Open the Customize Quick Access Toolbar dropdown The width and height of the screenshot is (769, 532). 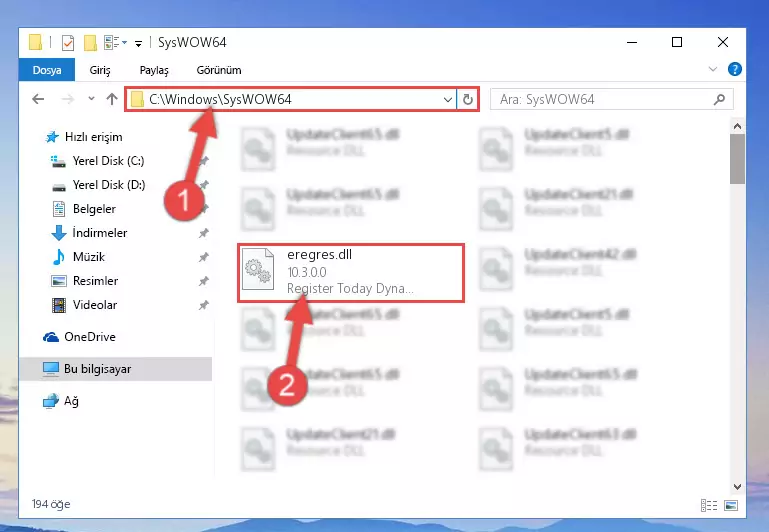pyautogui.click(x=139, y=44)
